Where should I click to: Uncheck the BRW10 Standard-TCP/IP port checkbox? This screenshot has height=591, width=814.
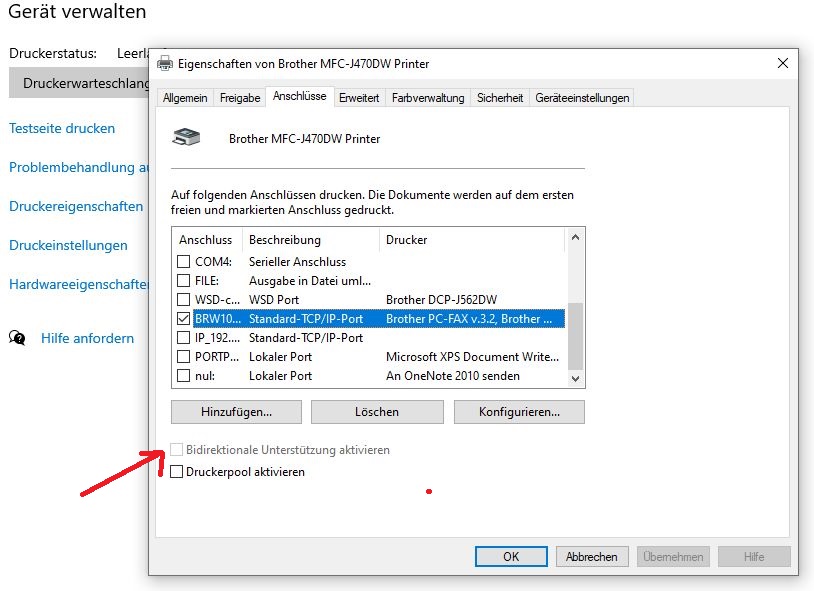(x=183, y=319)
